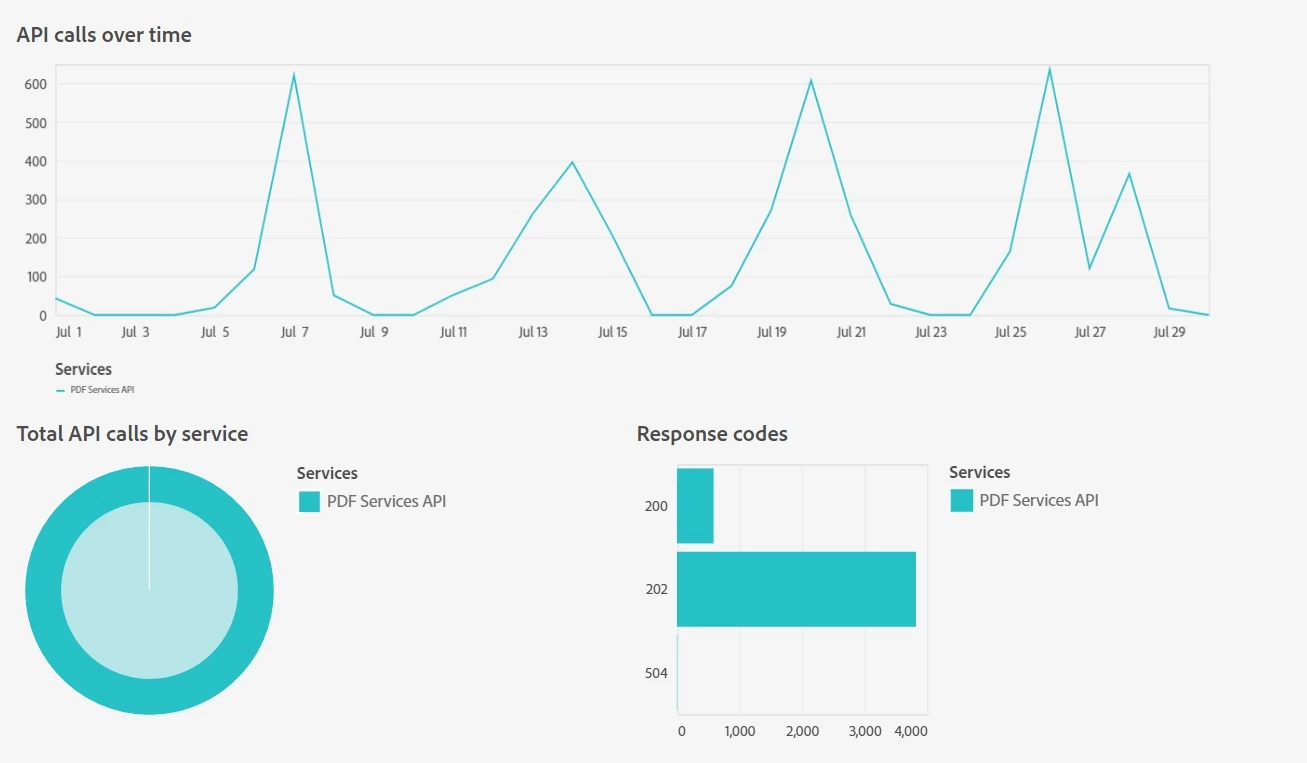Click the '202' response code label

click(x=656, y=589)
